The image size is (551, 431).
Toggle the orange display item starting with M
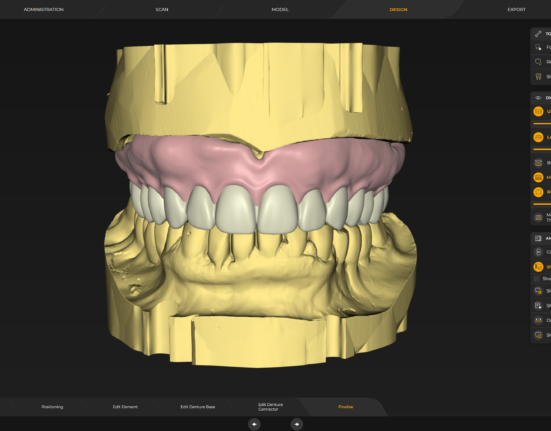click(x=538, y=177)
